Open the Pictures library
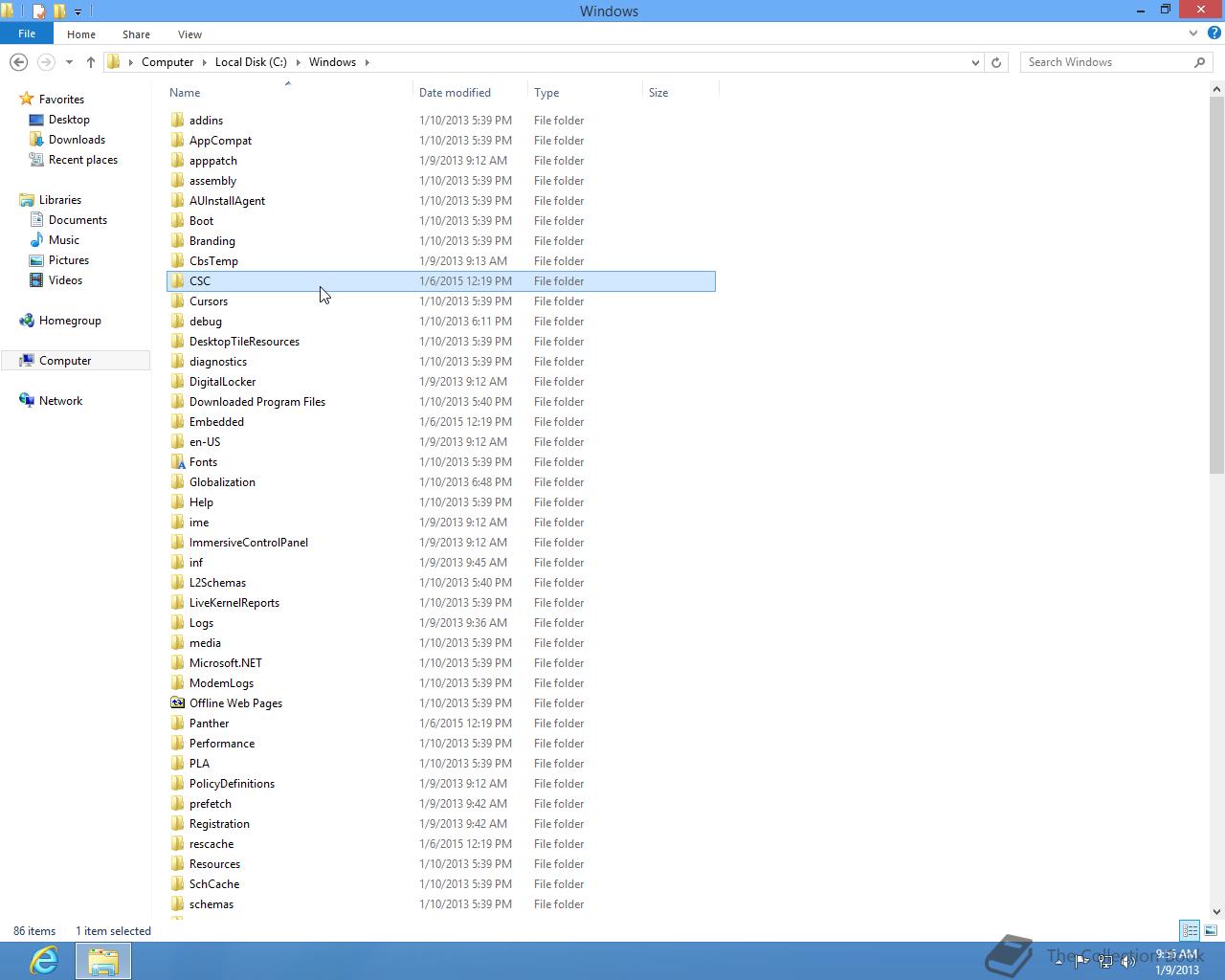This screenshot has width=1225, height=980. [x=68, y=260]
